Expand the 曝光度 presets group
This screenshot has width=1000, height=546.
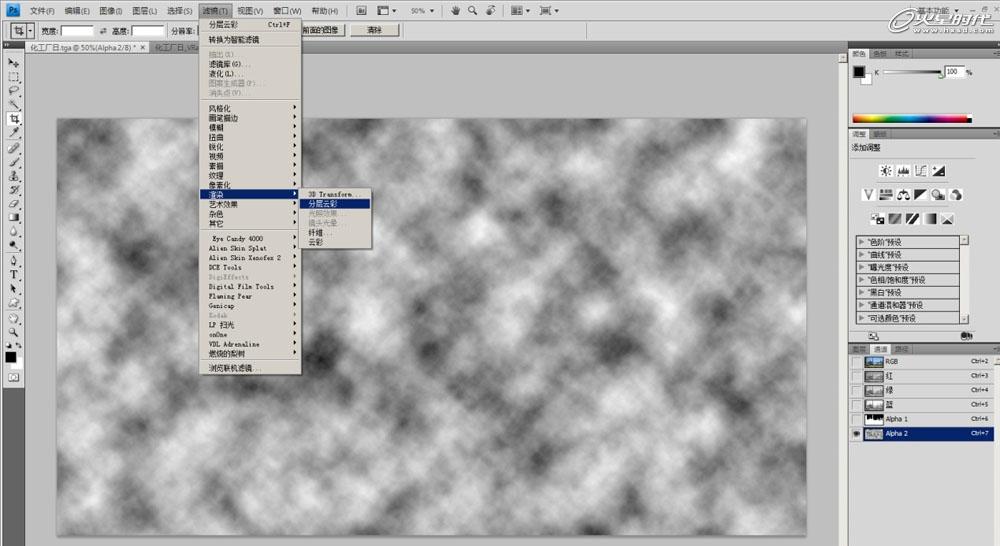point(861,267)
